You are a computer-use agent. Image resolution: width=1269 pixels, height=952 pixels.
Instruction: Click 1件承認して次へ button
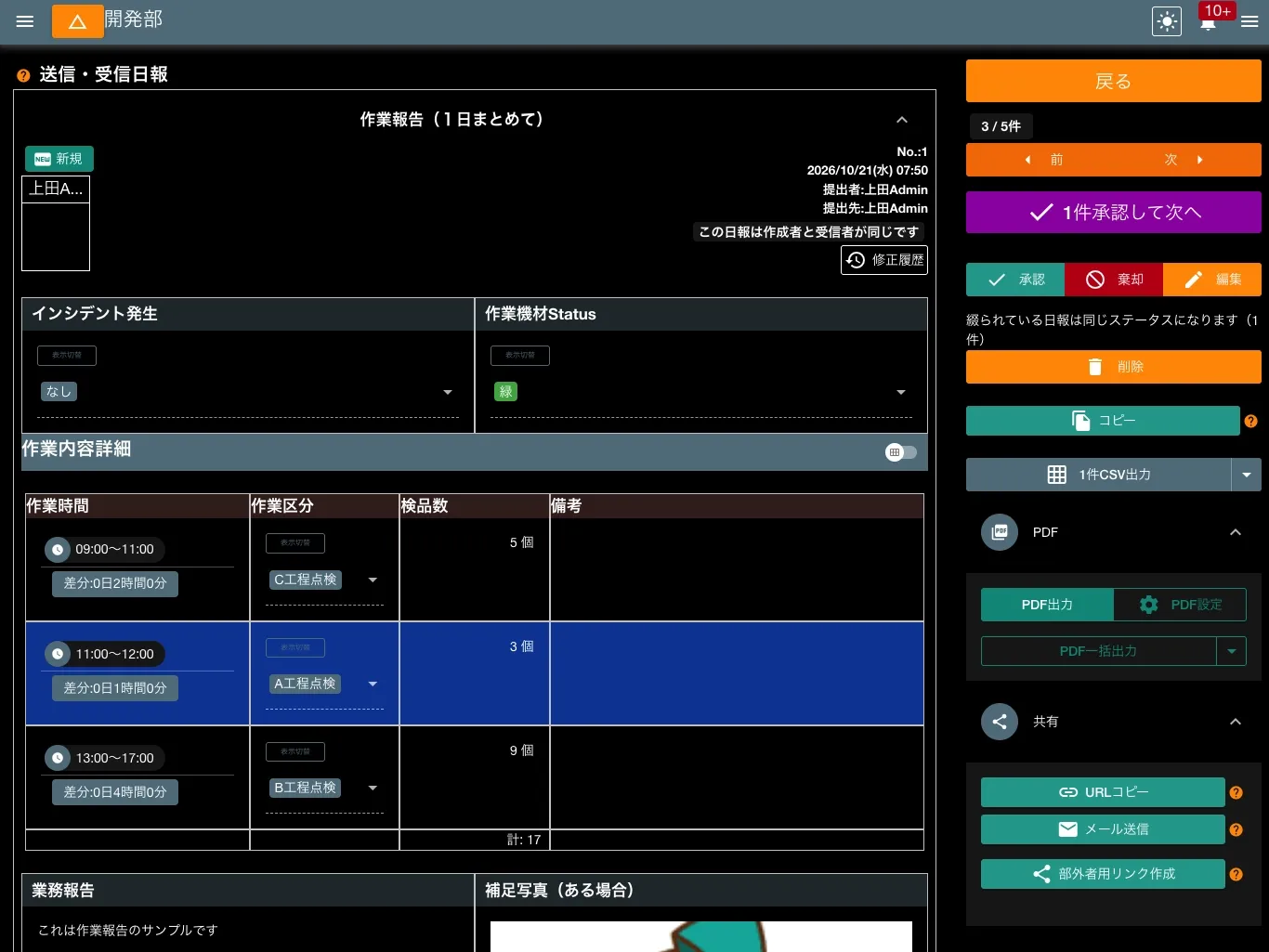pos(1114,212)
